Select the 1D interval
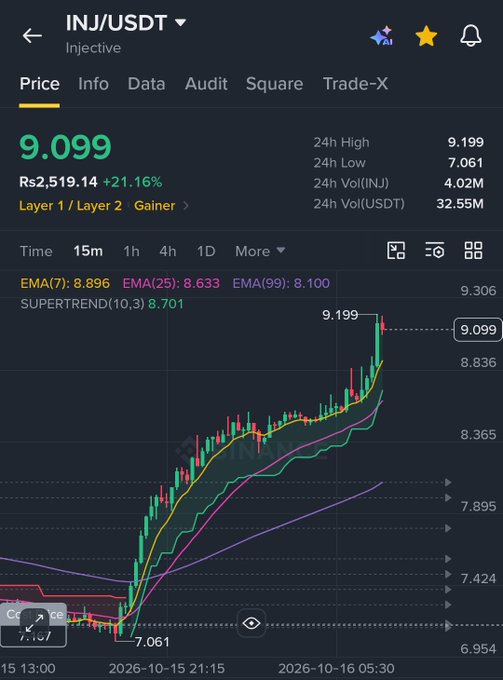503x680 pixels. [206, 251]
